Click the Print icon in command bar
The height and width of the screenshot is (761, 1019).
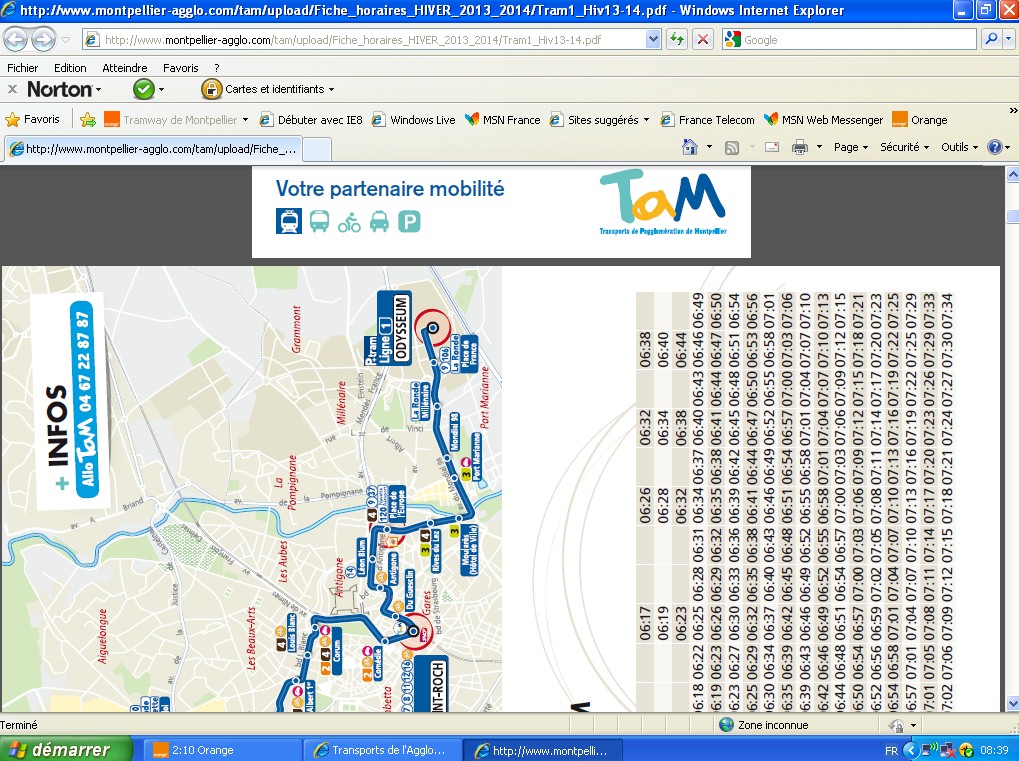pos(799,147)
